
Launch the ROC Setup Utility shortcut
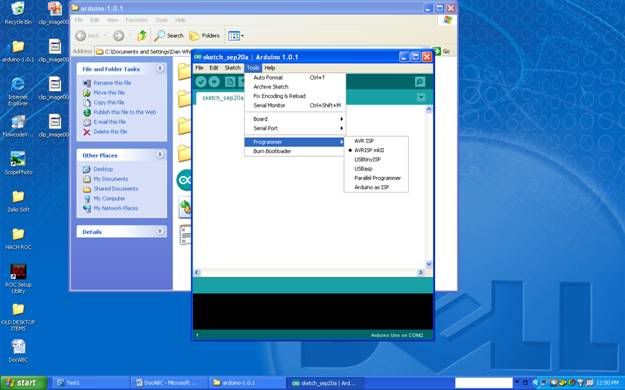pyautogui.click(x=18, y=279)
